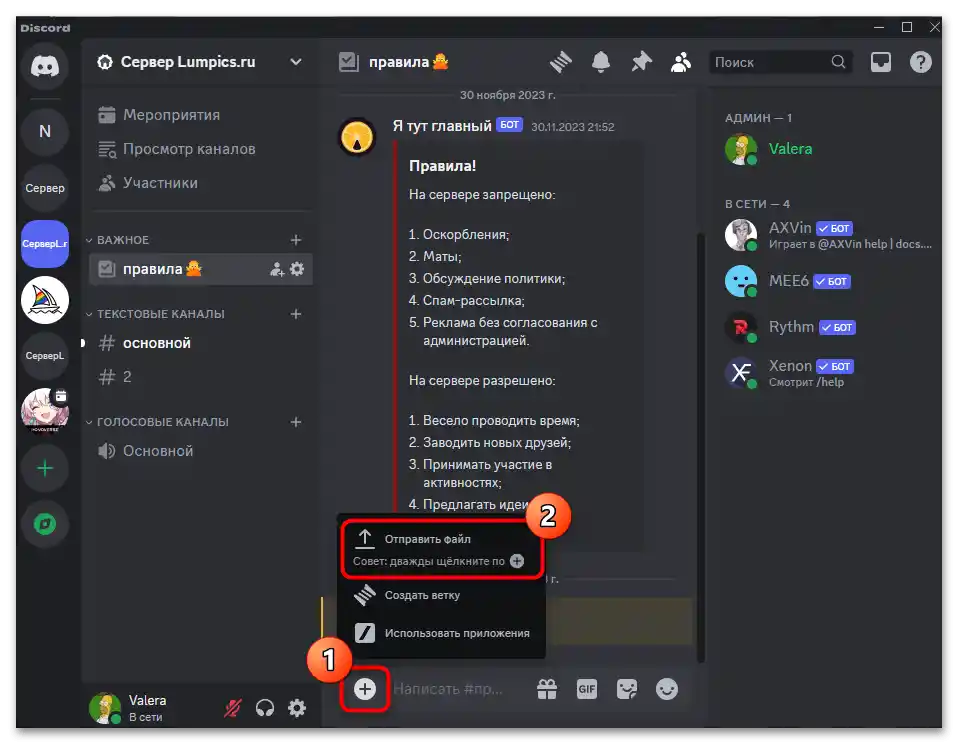Click the Я тут главный bot avatar
This screenshot has width=958, height=744.
[357, 137]
